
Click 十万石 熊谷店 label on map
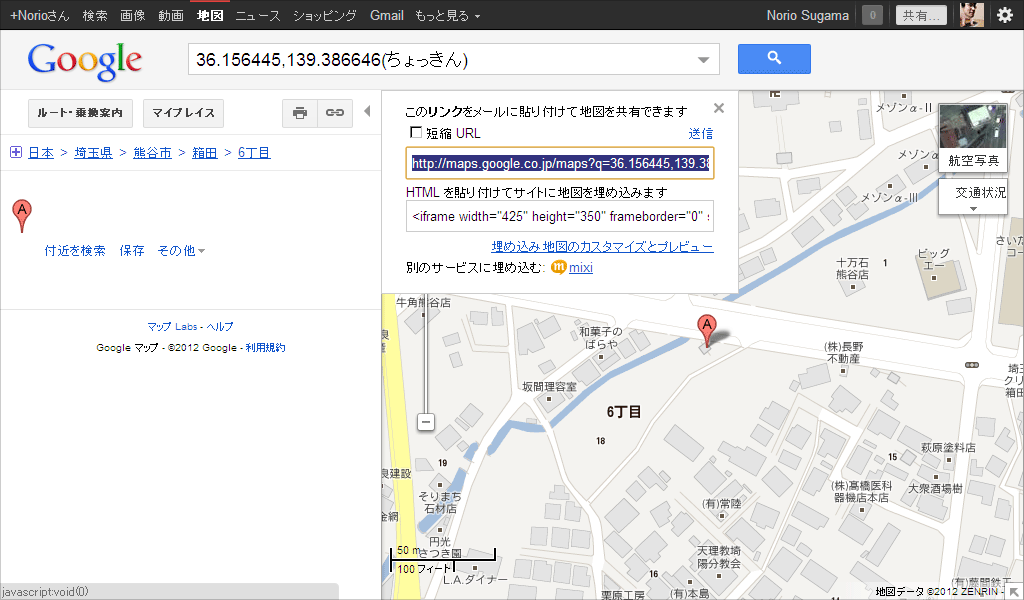(x=852, y=268)
